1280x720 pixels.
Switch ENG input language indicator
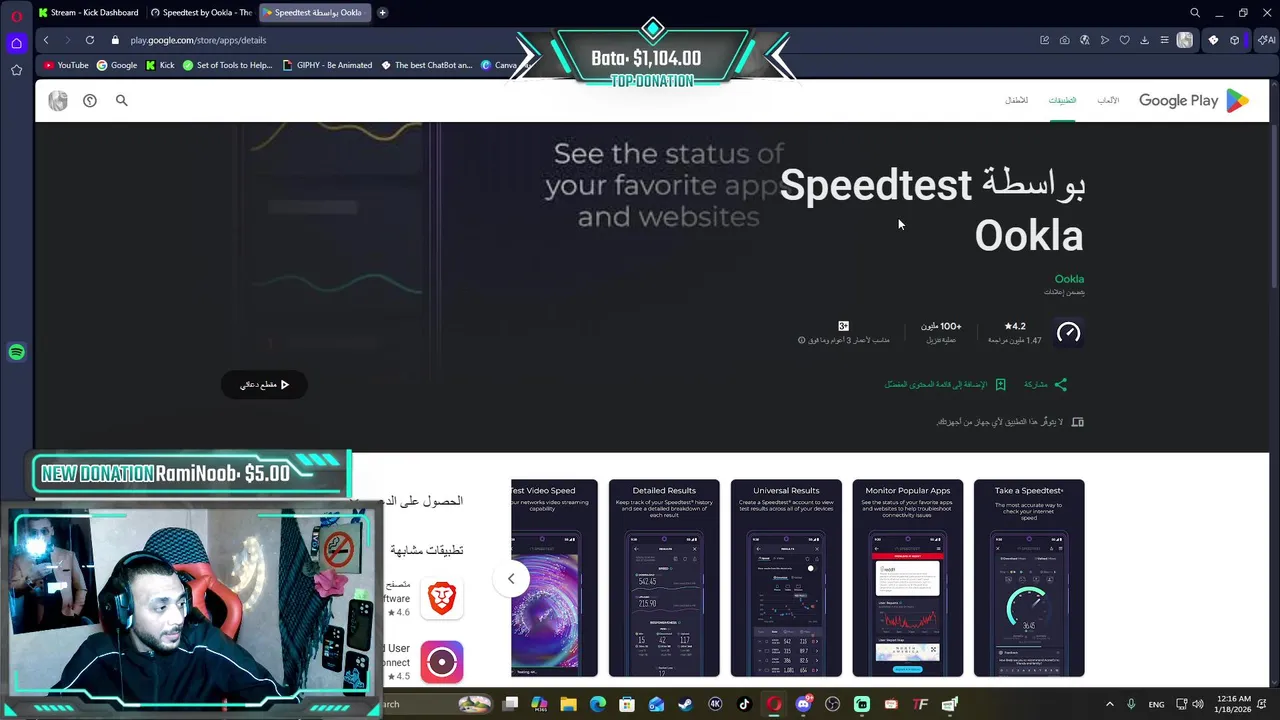[1156, 704]
